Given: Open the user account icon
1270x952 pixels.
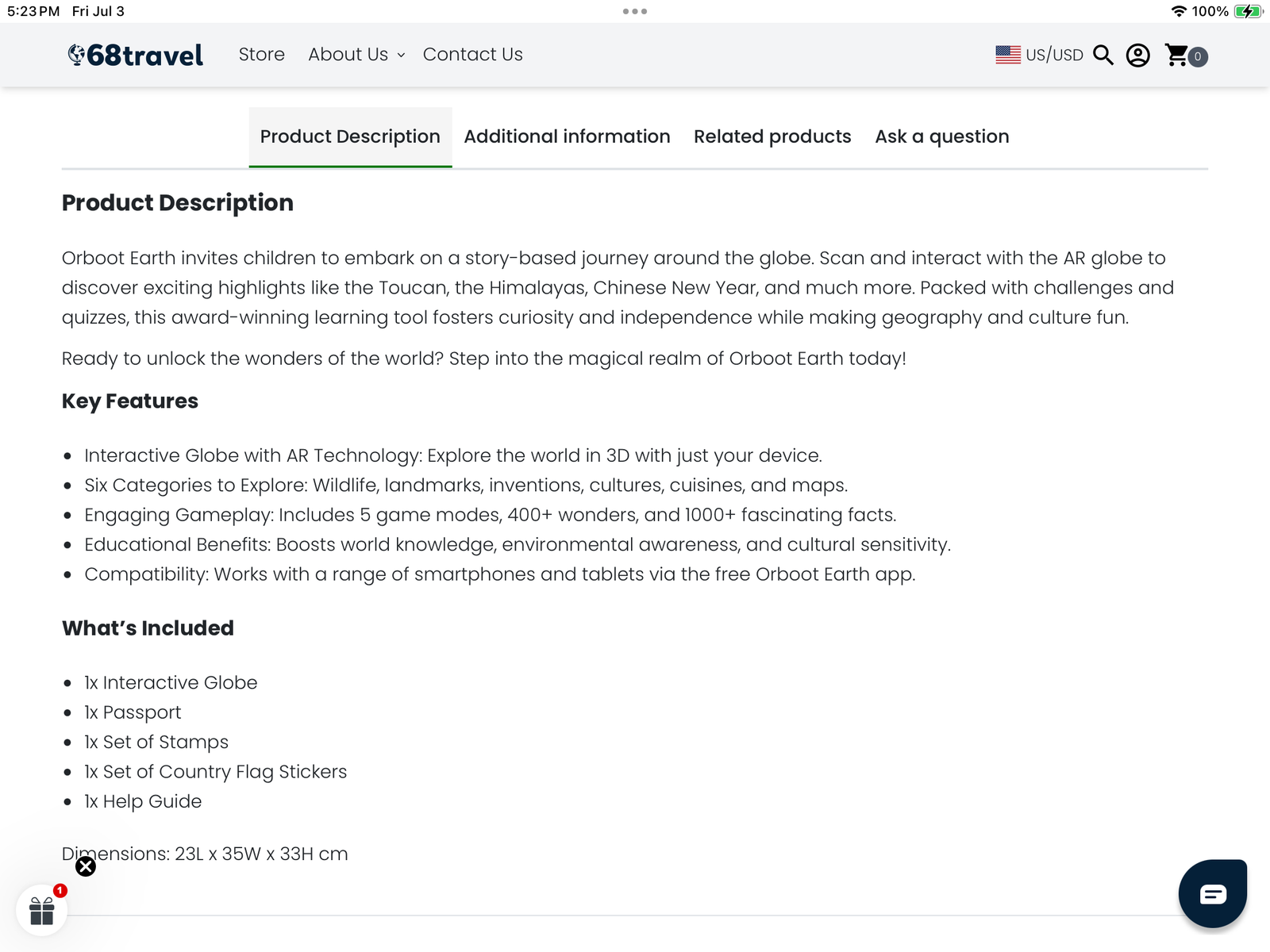Looking at the screenshot, I should (x=1138, y=56).
